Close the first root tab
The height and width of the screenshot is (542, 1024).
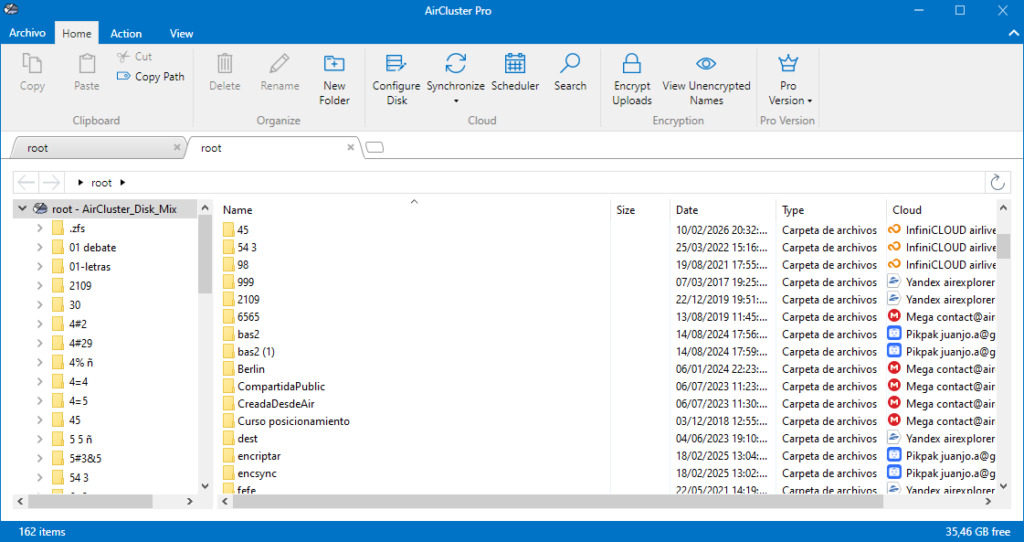(x=177, y=148)
